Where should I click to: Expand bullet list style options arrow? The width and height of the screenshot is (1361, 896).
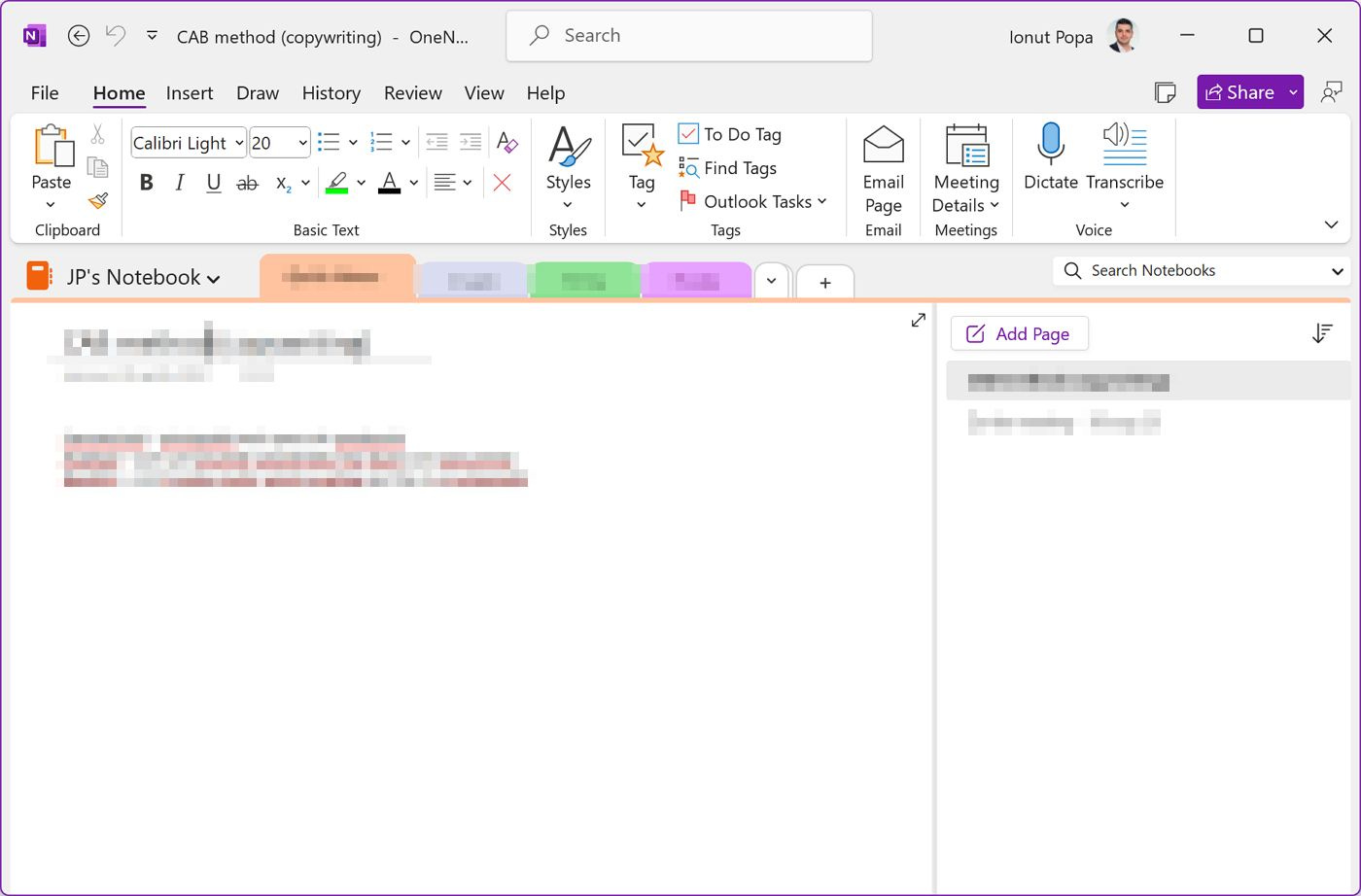353,143
